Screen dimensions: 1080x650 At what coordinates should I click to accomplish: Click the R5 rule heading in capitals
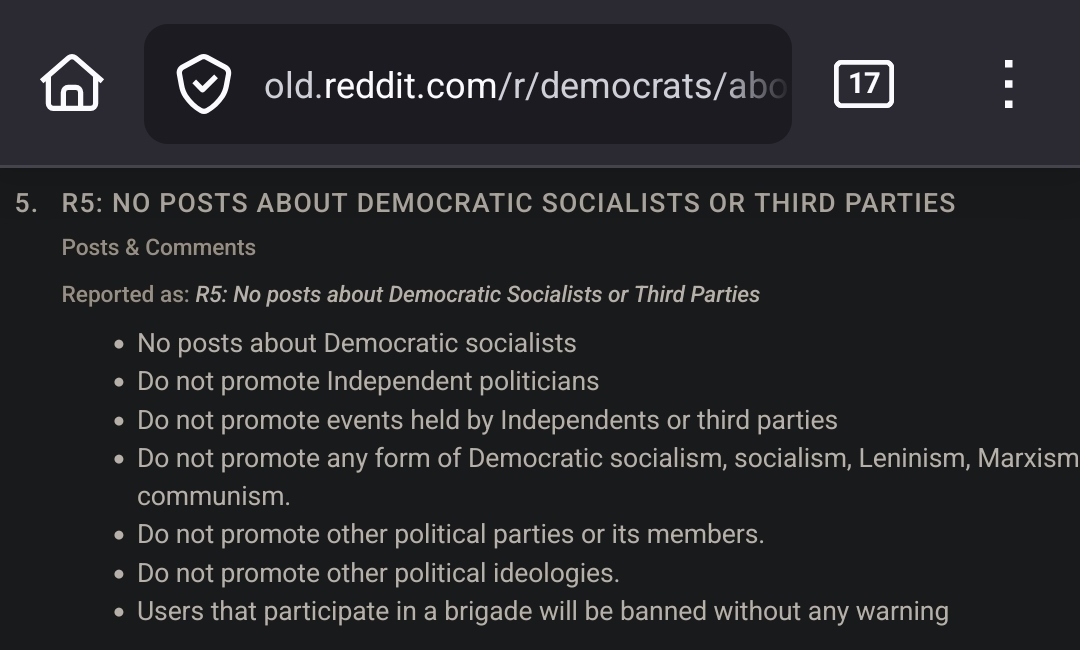[508, 203]
